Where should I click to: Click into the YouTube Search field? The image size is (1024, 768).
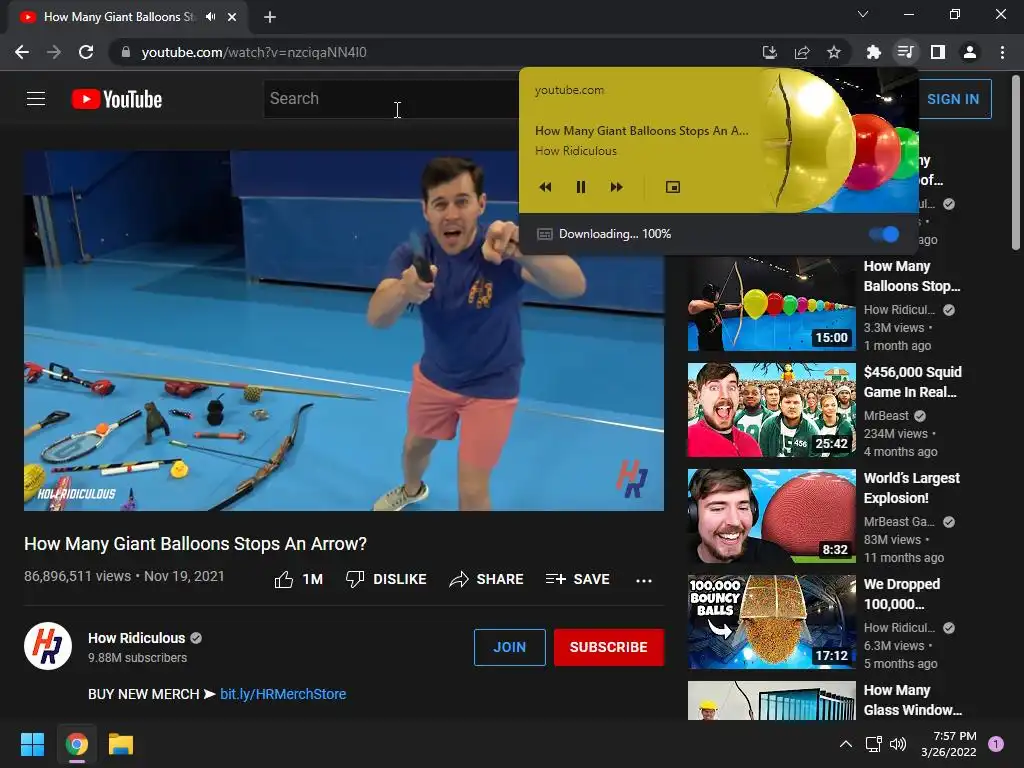point(391,99)
